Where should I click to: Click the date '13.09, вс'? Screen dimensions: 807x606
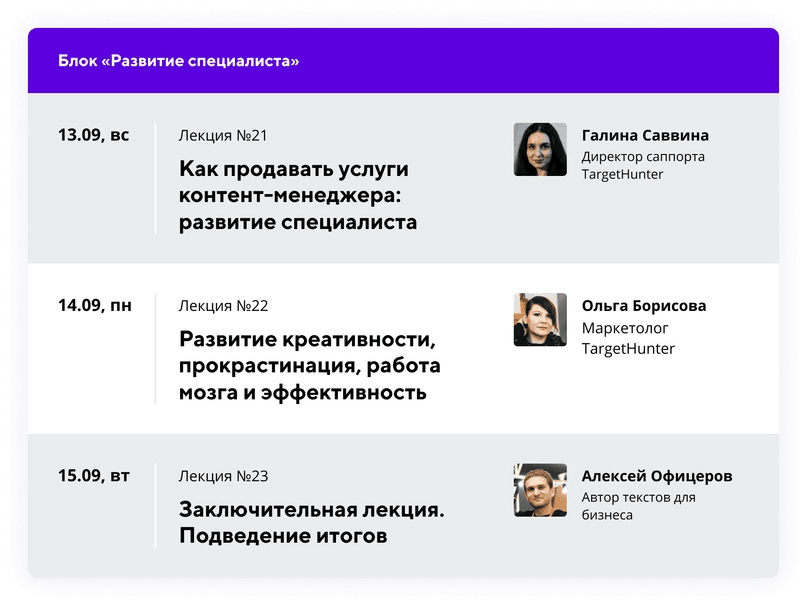click(93, 135)
